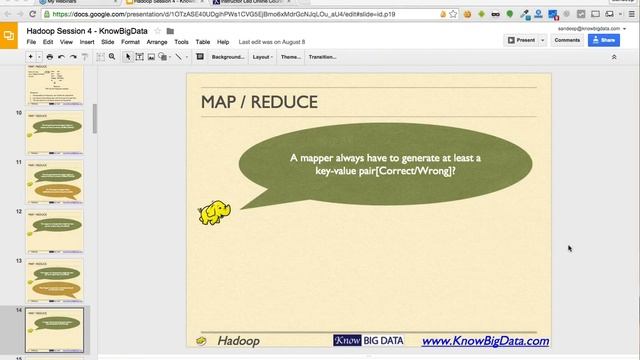Open the Layout dropdown
The width and height of the screenshot is (640, 360).
click(262, 57)
